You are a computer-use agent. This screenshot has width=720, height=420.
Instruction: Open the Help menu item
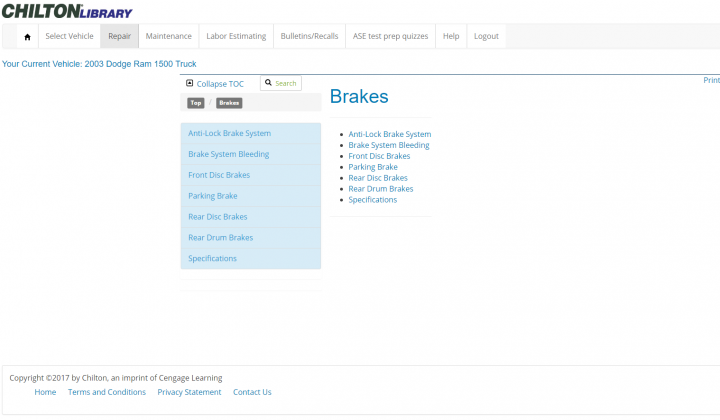point(451,36)
